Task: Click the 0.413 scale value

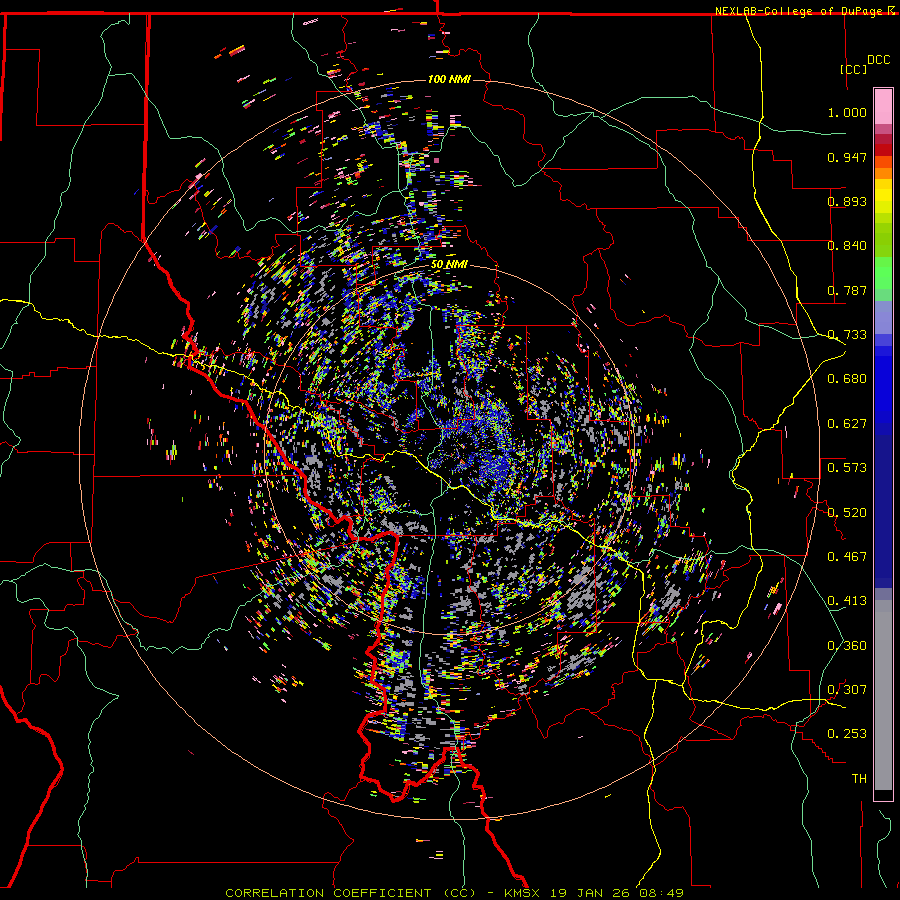Action: (847, 601)
